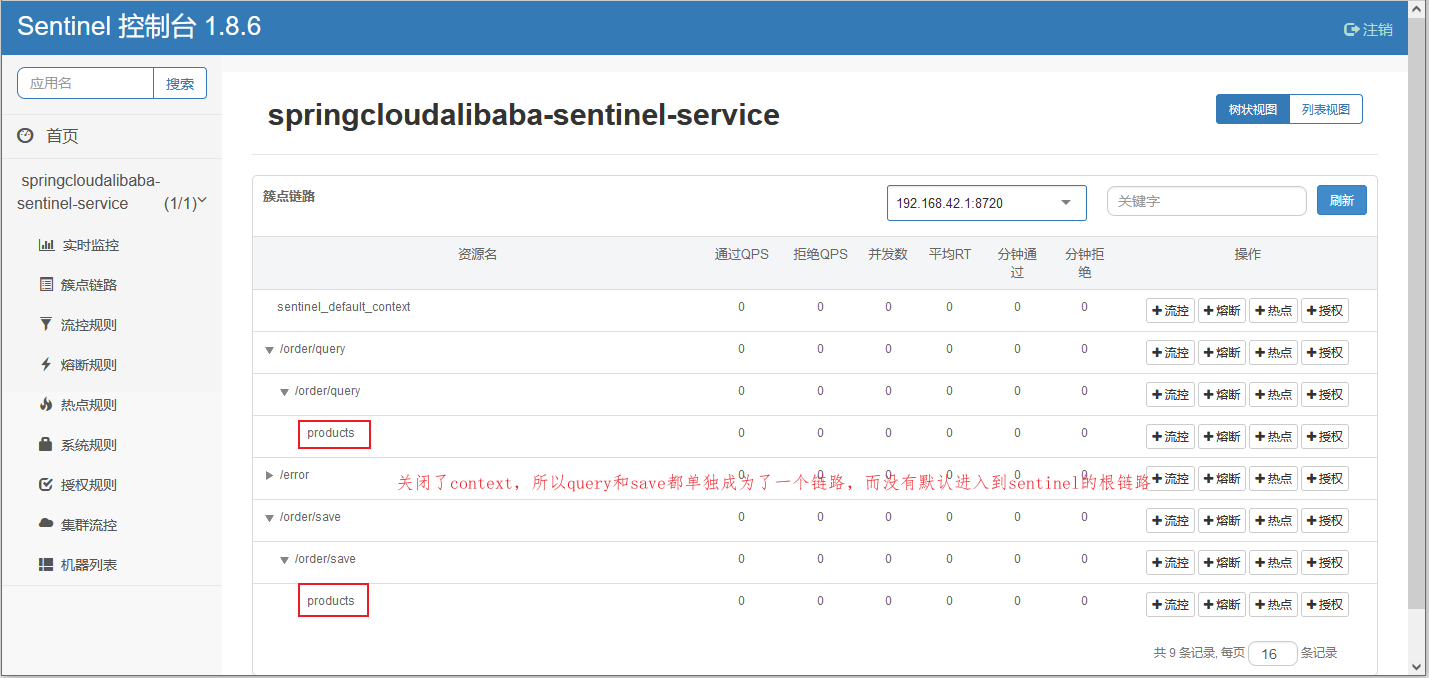Collapse the top-level /order/save node
1429x678 pixels.
[270, 518]
